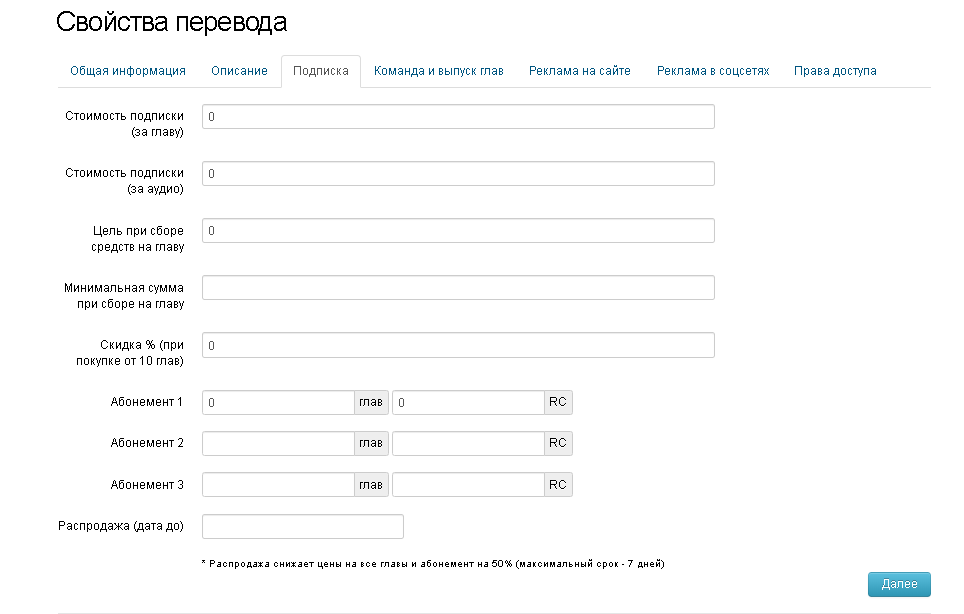
Task: Click the Абонемент 3 chapters count field
Action: click(278, 485)
